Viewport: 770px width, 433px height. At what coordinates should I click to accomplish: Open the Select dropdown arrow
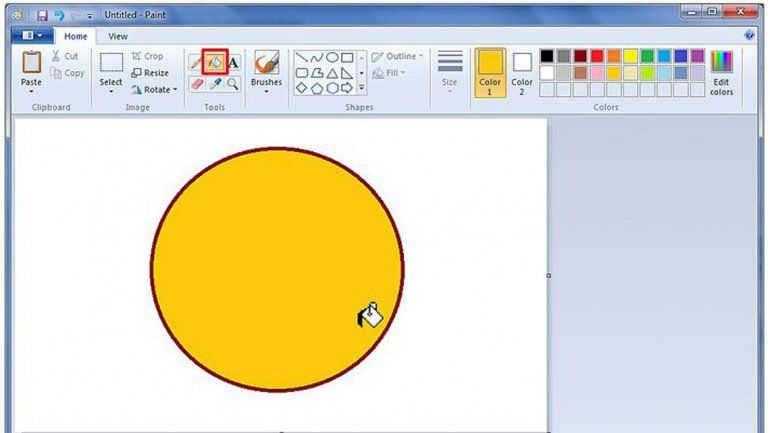click(111, 92)
